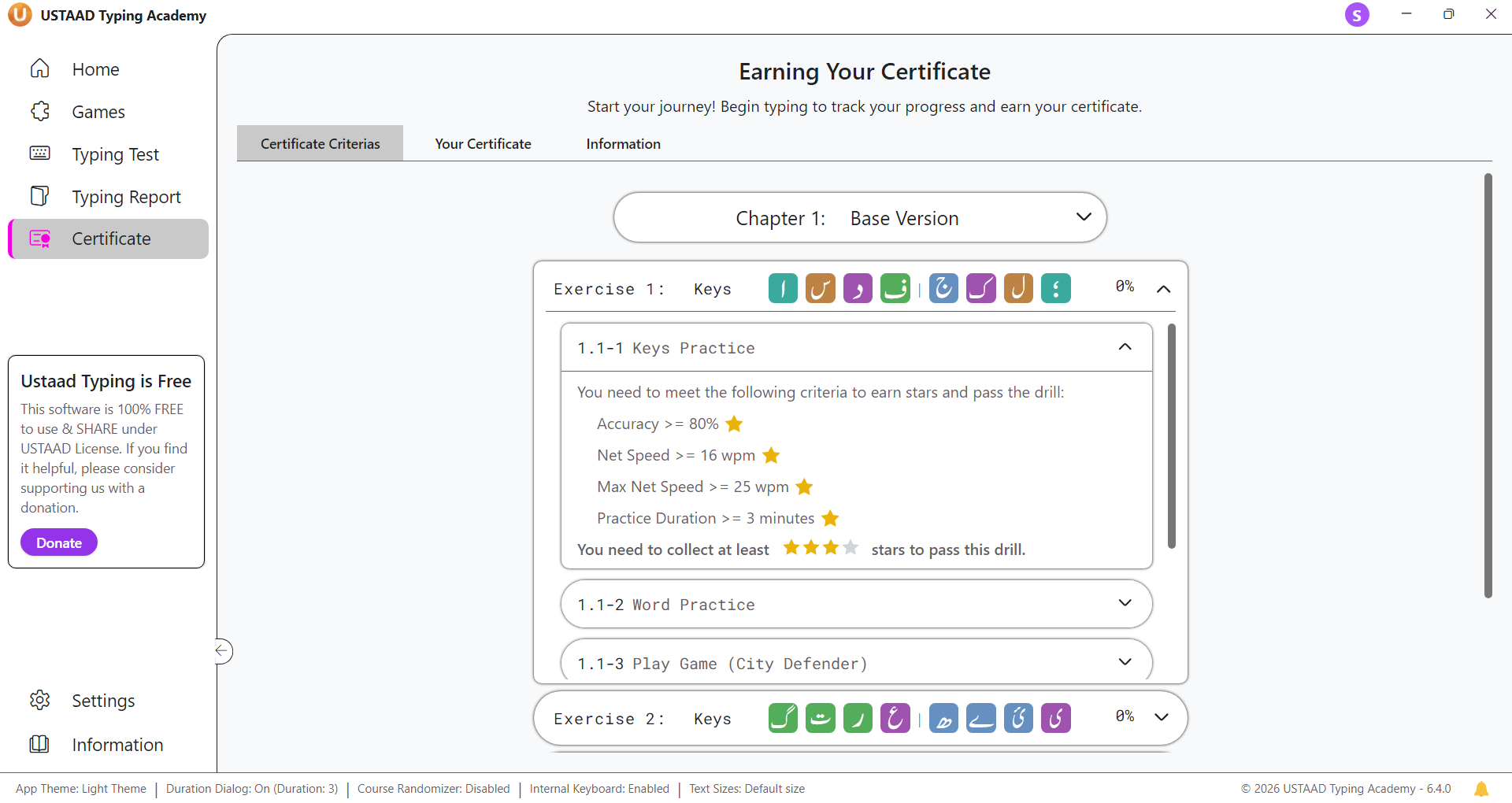The width and height of the screenshot is (1512, 803).
Task: Open the Information tab
Action: pyautogui.click(x=623, y=144)
